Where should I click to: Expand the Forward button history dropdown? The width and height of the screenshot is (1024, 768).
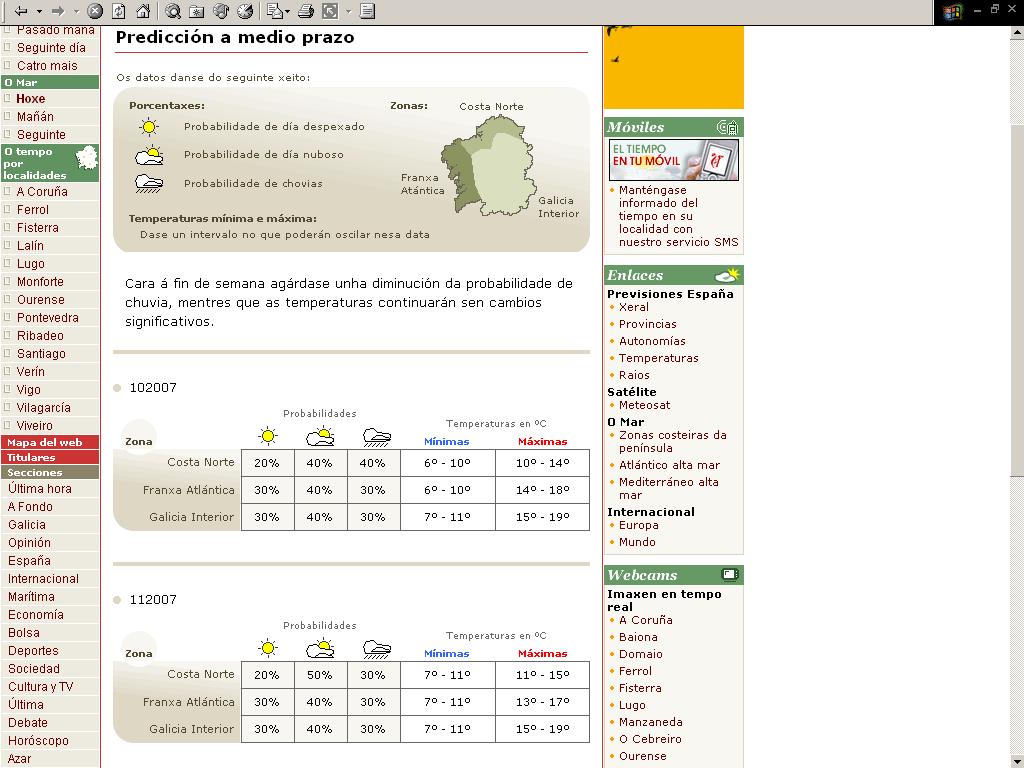coord(76,11)
